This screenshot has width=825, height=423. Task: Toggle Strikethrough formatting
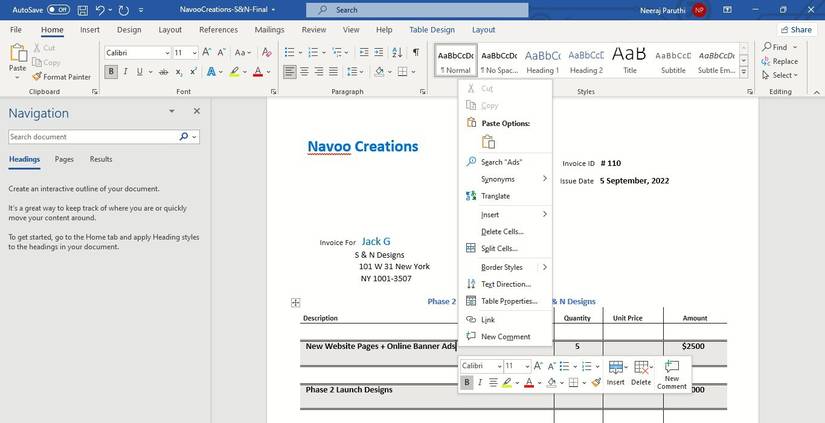pyautogui.click(x=164, y=72)
